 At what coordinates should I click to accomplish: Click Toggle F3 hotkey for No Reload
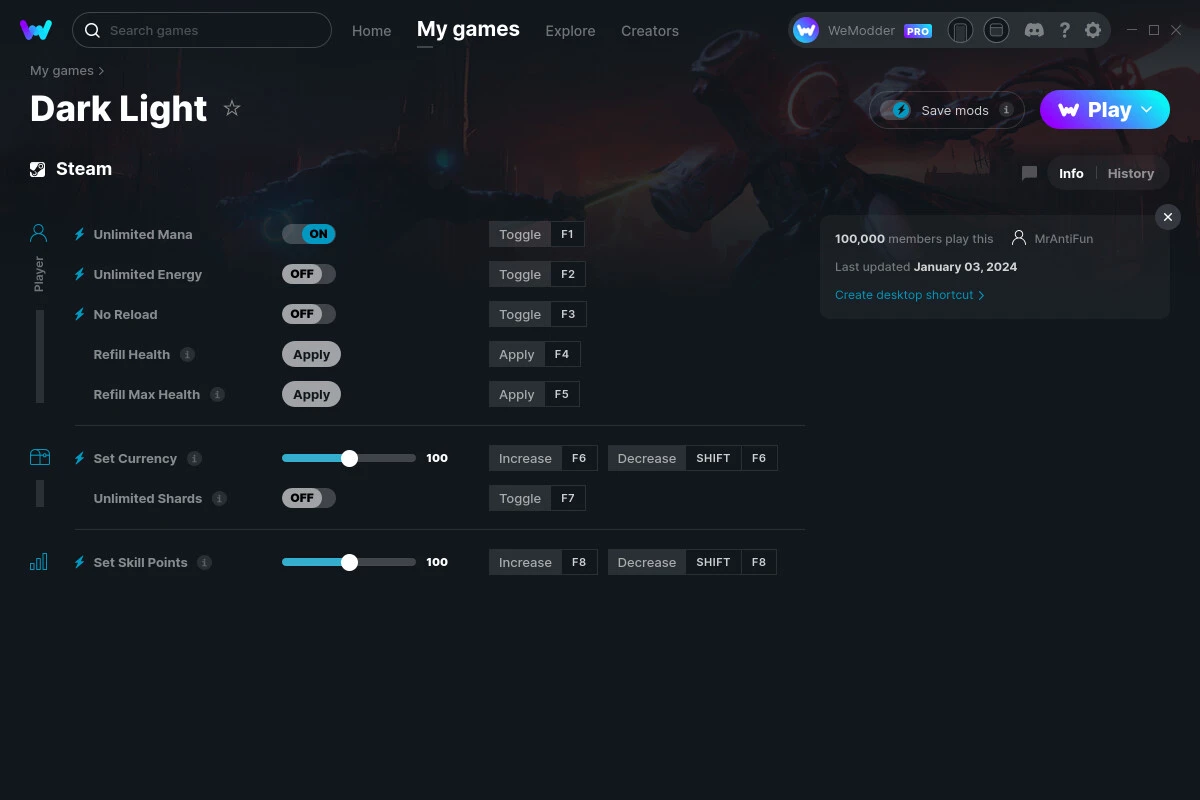pyautogui.click(x=537, y=314)
